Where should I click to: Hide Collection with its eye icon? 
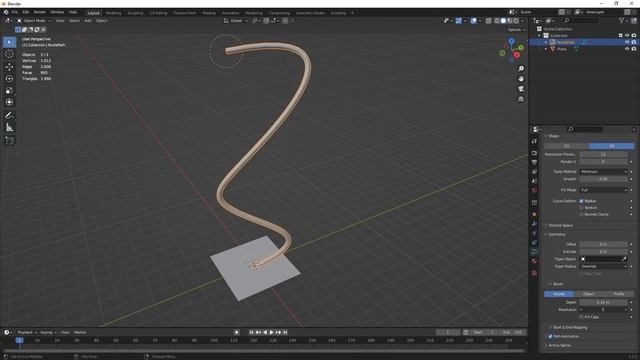coord(627,36)
